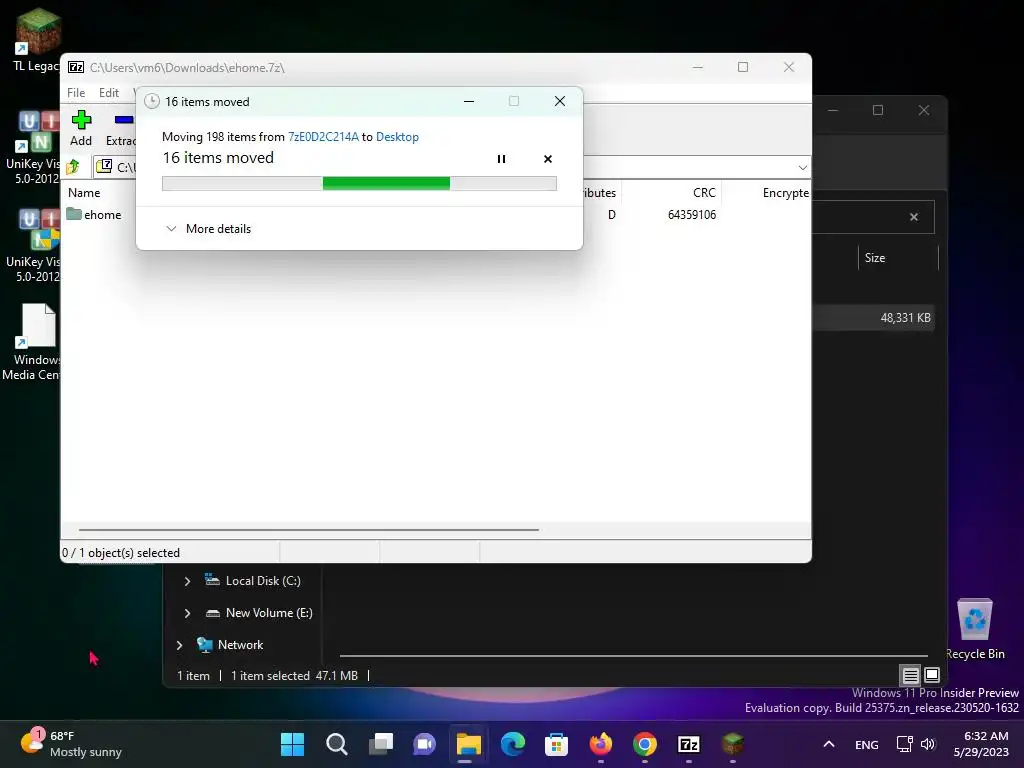The height and width of the screenshot is (768, 1024).
Task: Select New Volume (E:) in Explorer
Action: click(x=259, y=613)
